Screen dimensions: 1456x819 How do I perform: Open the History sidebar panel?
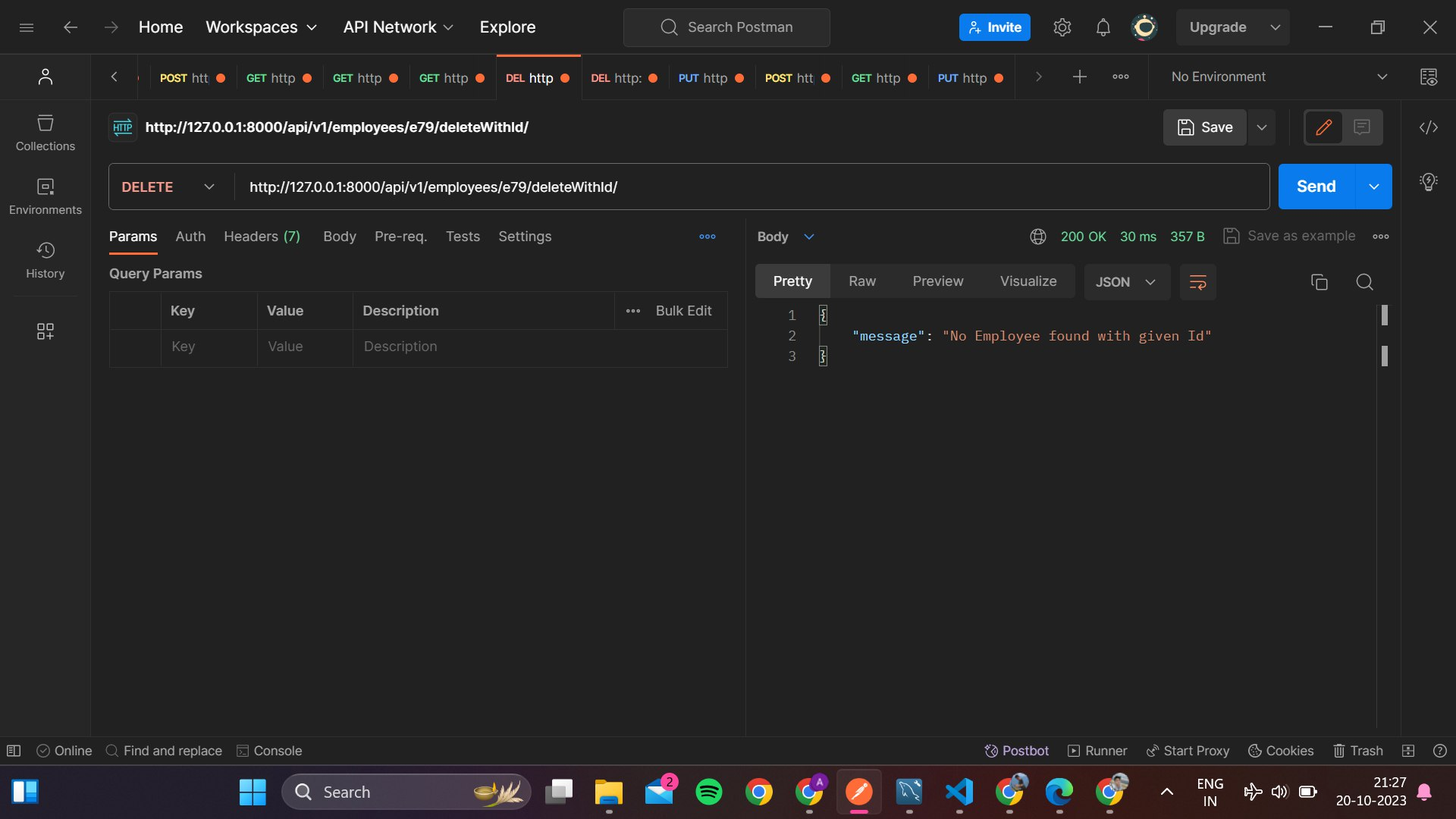tap(45, 260)
